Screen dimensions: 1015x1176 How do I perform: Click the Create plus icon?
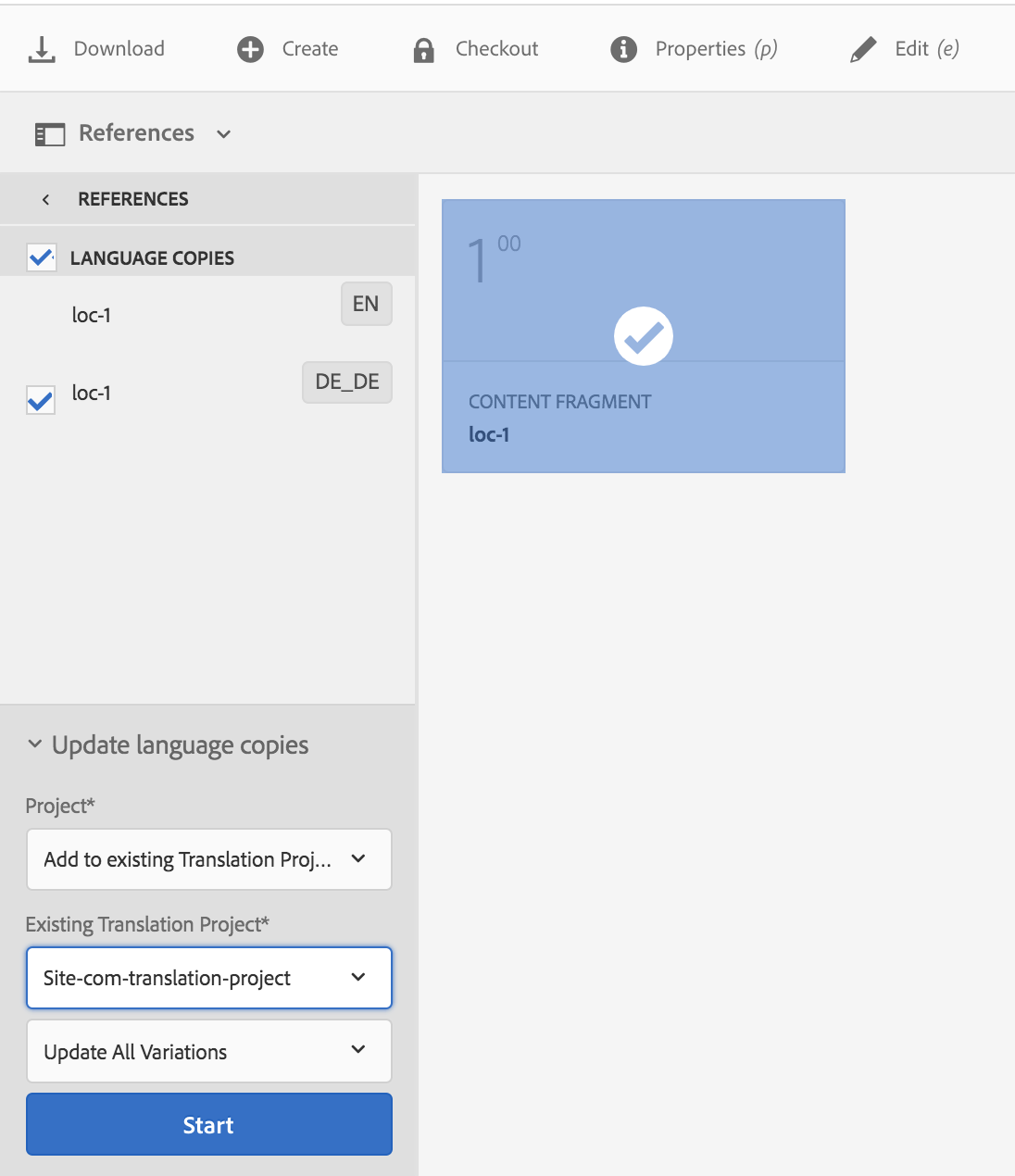point(250,49)
